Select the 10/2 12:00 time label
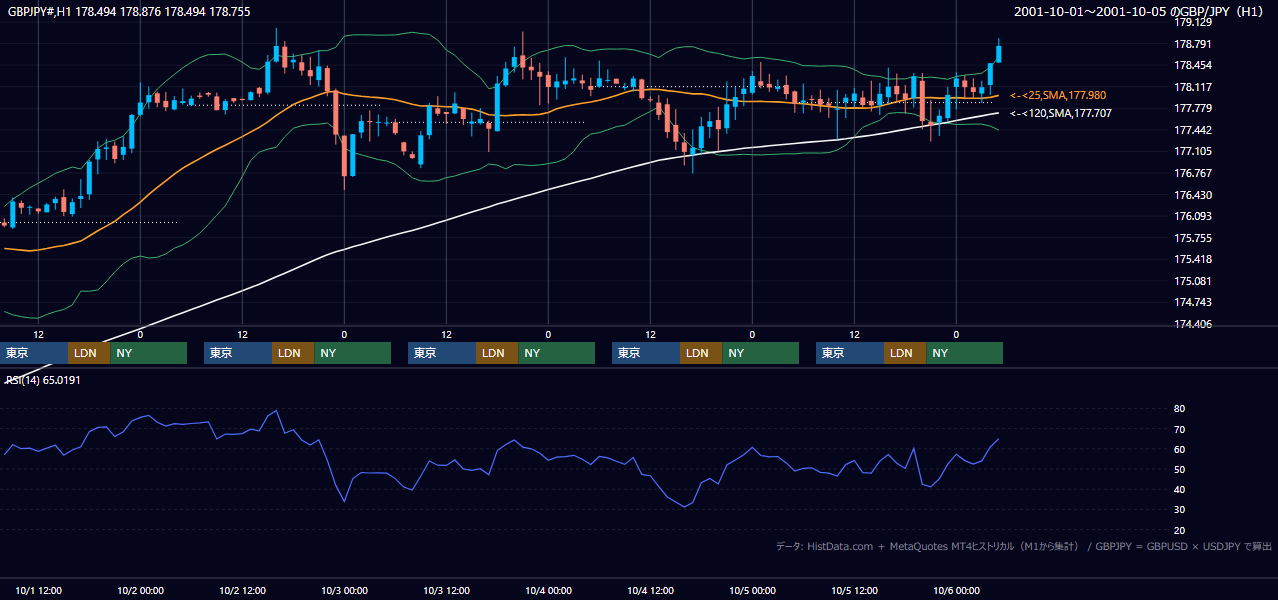This screenshot has width=1278, height=600. [243, 591]
